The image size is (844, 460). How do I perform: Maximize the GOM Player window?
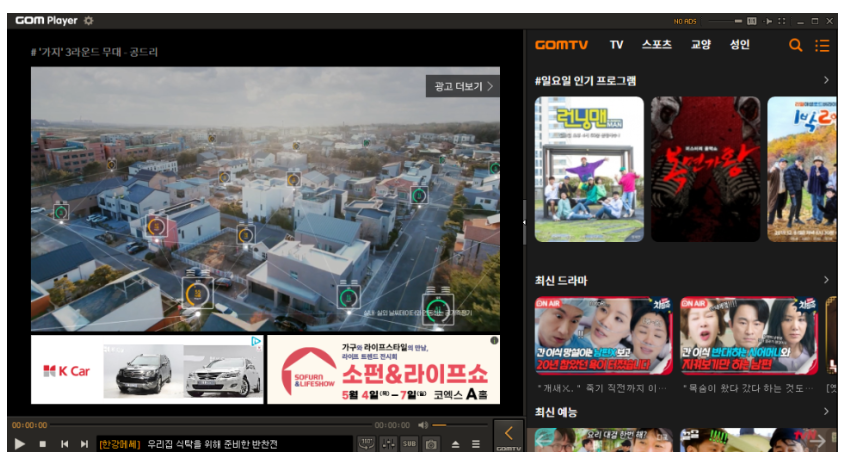coord(815,21)
